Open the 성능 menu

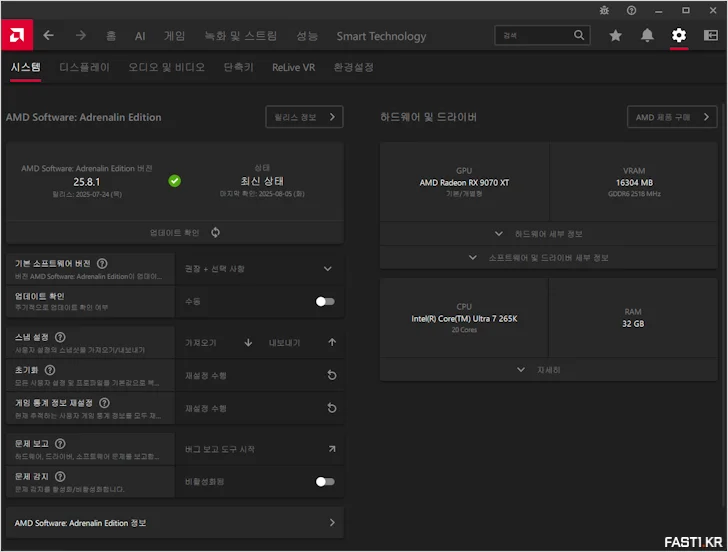pyautogui.click(x=307, y=36)
